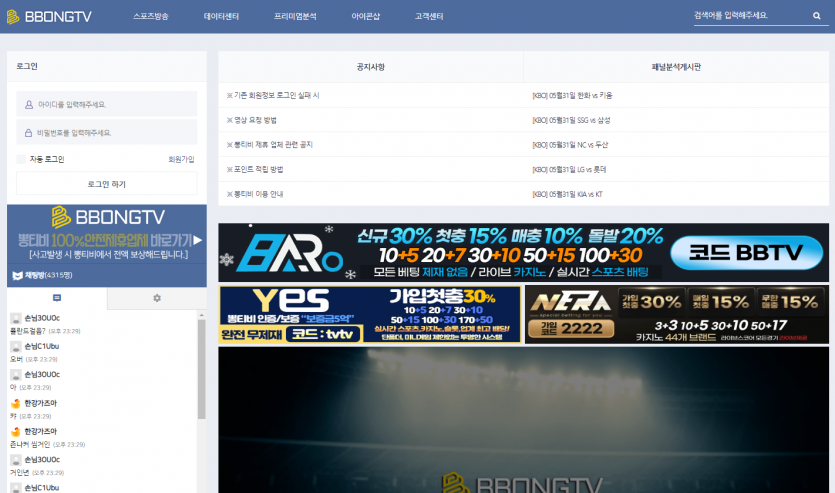Click the BARO 코드 BBTV banner
The height and width of the screenshot is (493, 835).
coord(523,252)
